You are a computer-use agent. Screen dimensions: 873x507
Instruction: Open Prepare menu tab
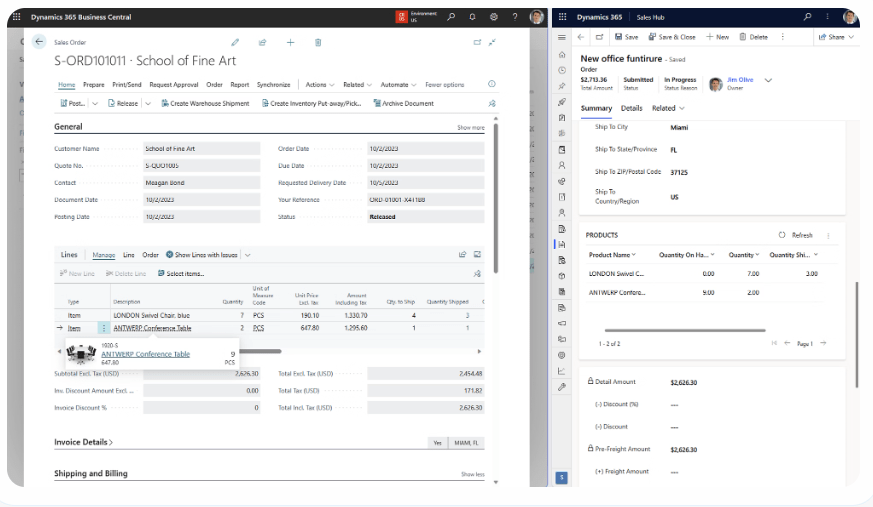(x=94, y=85)
